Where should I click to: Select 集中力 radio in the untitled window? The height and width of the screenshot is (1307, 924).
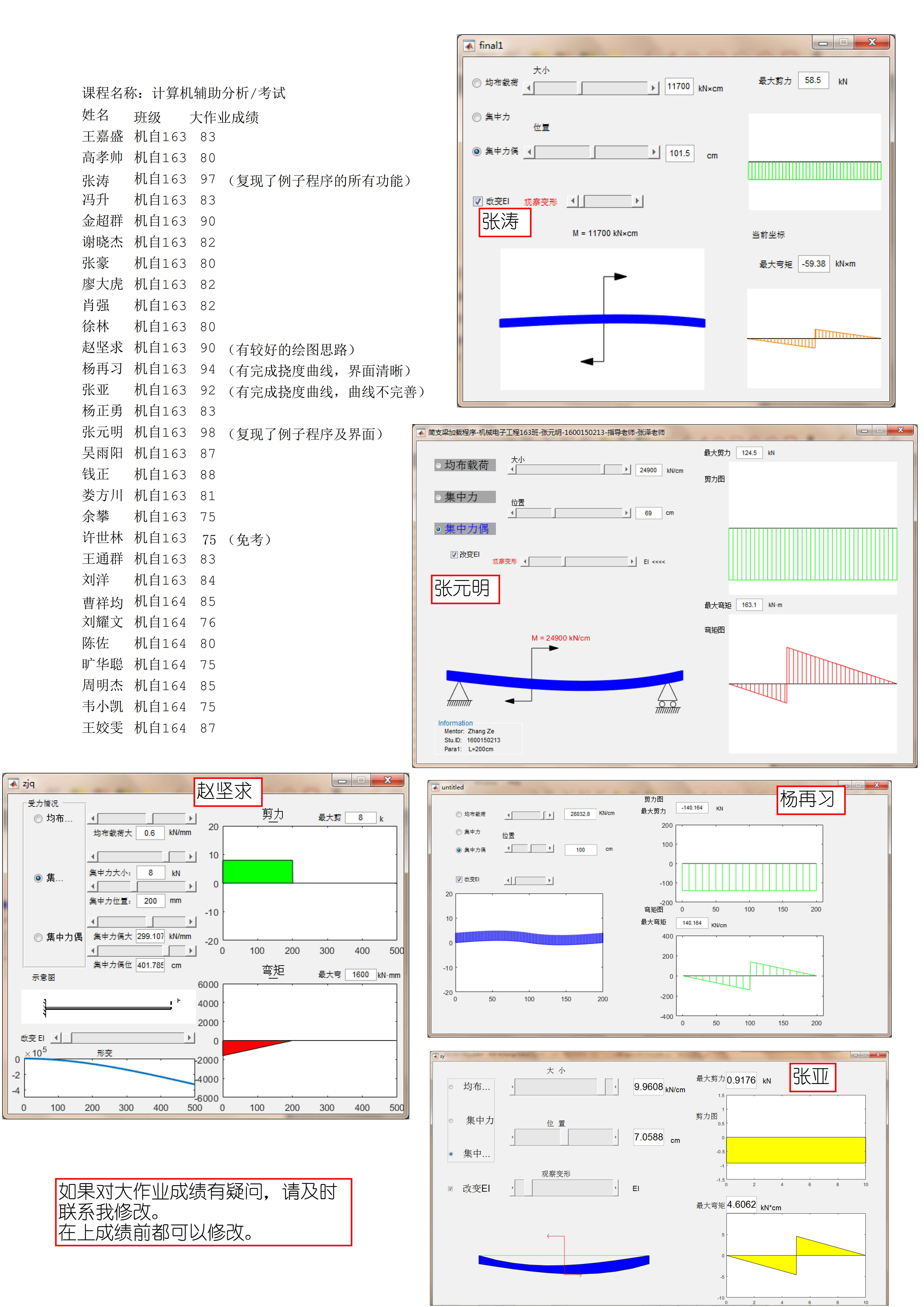[459, 832]
